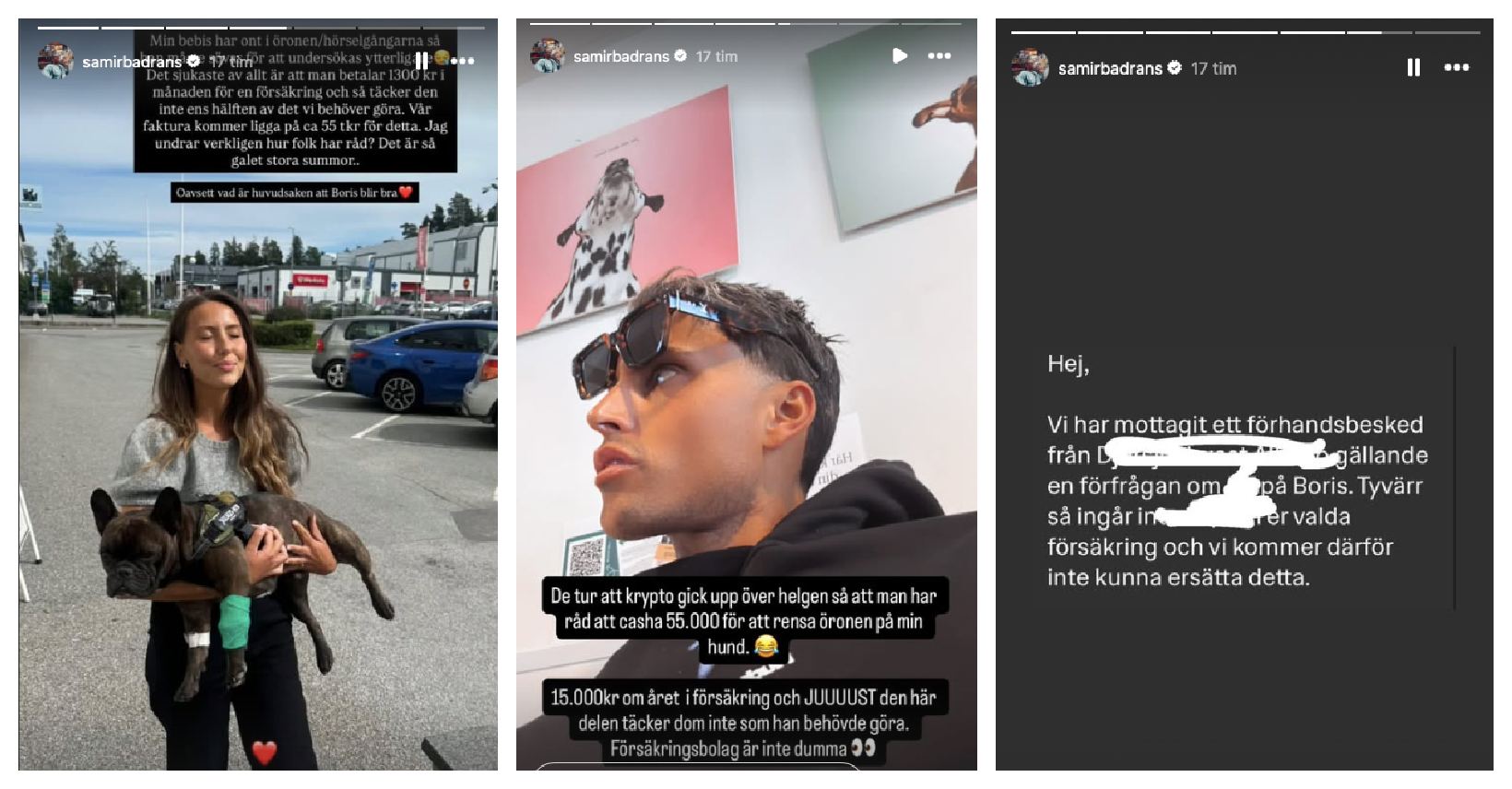1512x789 pixels.
Task: Jump to the last progress segment on the first story
Action: coord(455,28)
